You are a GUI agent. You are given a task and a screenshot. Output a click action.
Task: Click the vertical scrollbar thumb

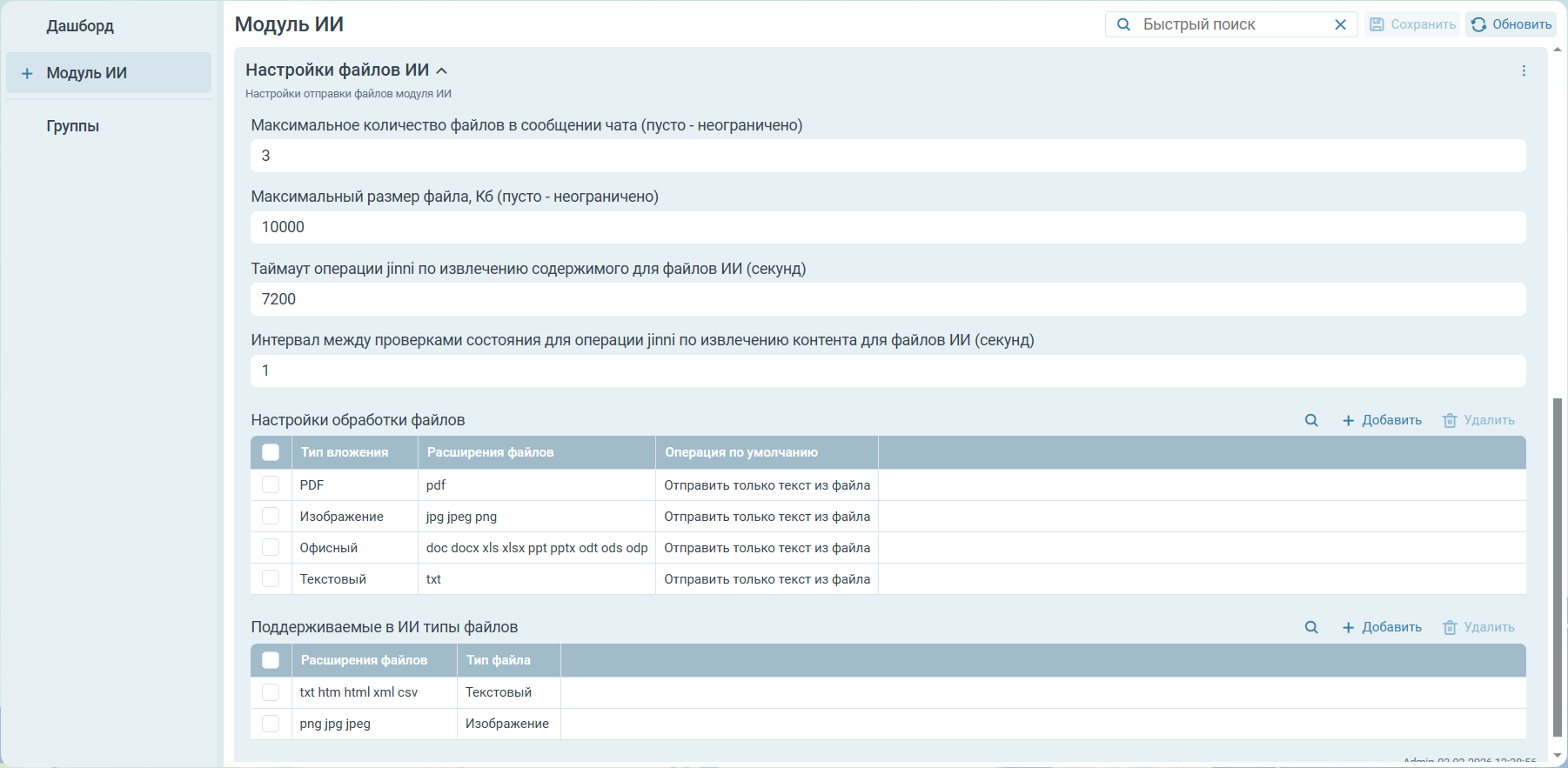(1557, 565)
